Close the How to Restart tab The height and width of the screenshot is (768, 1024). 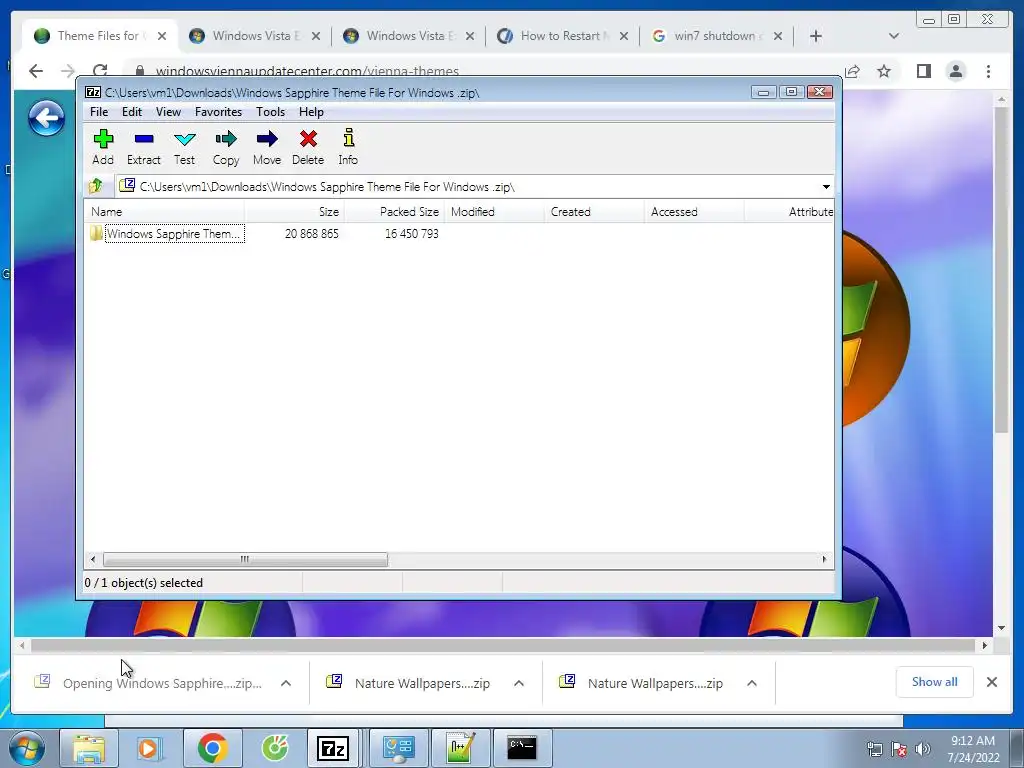click(624, 36)
